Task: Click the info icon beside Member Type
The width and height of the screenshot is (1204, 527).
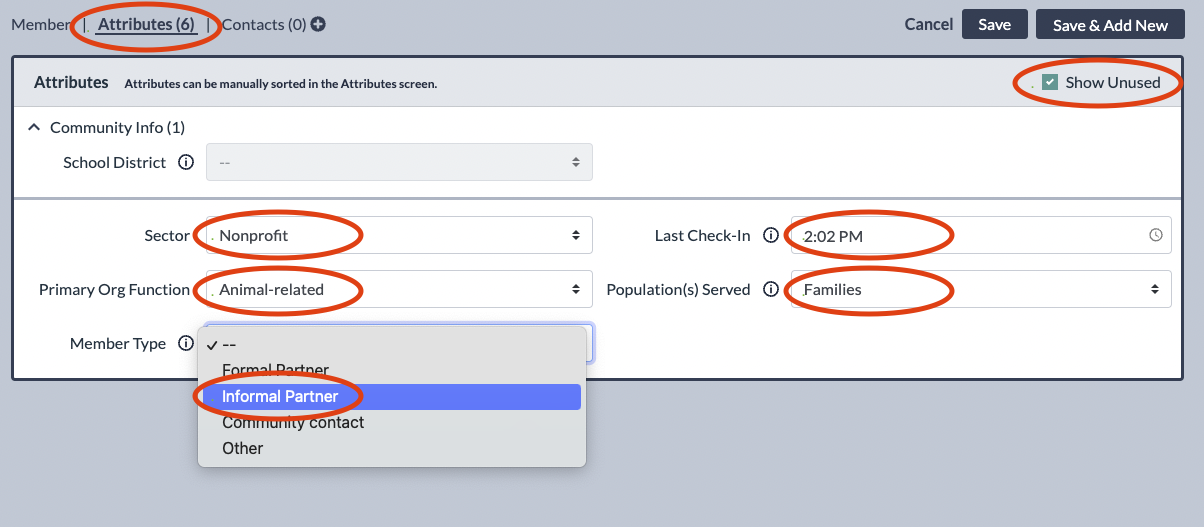Action: (x=185, y=343)
